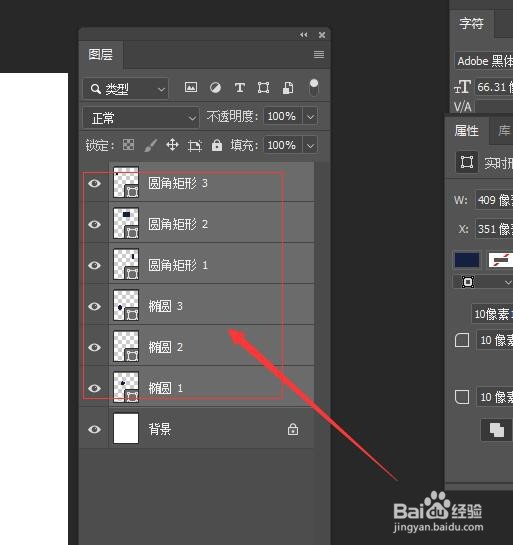Open the Adobe 黑体 font dropdown
Screen dimensions: 513x545
484,61
